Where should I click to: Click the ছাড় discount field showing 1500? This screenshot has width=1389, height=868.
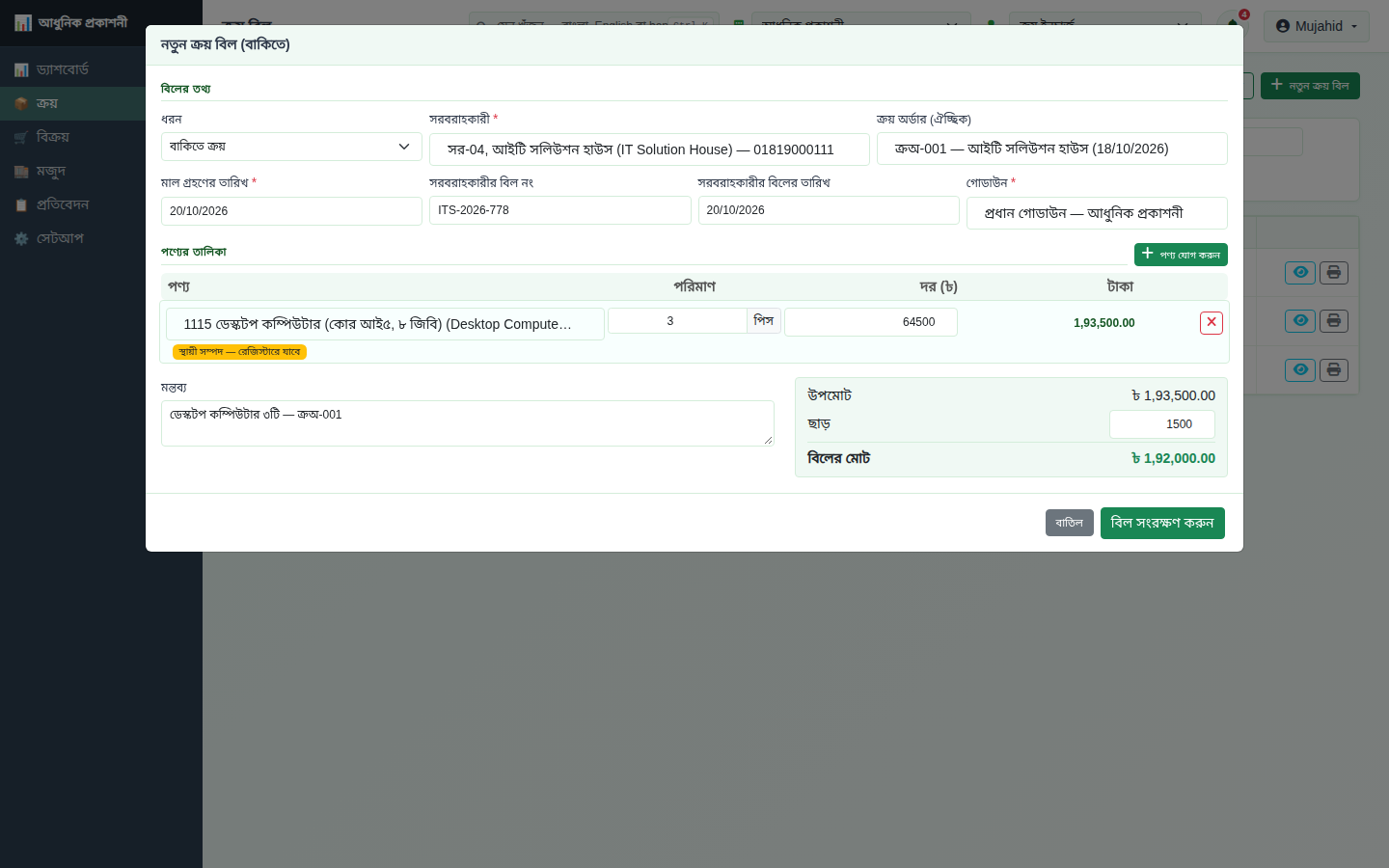point(1162,424)
